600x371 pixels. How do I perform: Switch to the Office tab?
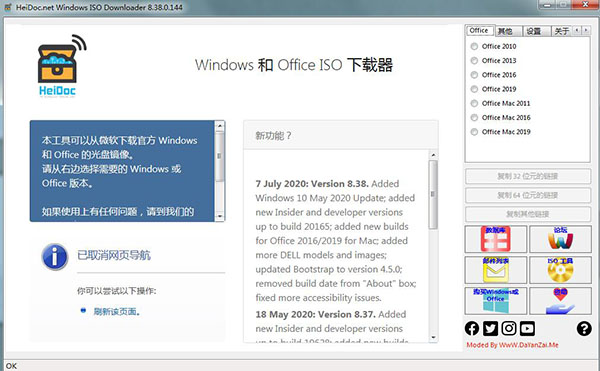tap(479, 30)
